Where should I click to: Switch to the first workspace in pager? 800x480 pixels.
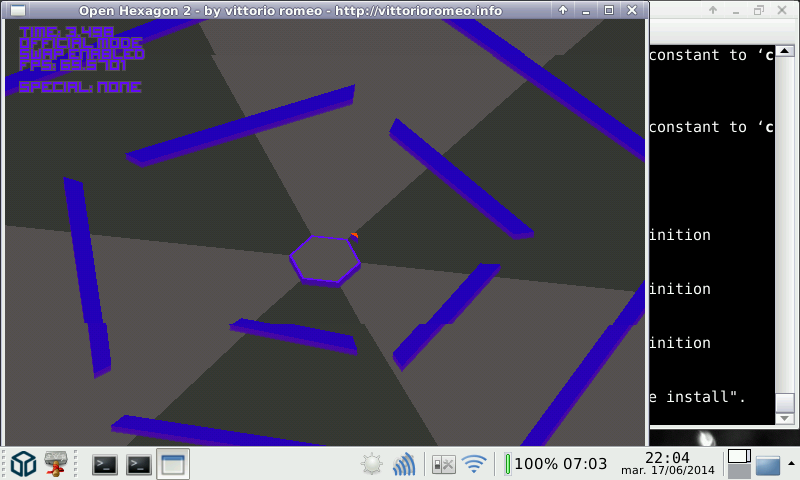pos(739,457)
